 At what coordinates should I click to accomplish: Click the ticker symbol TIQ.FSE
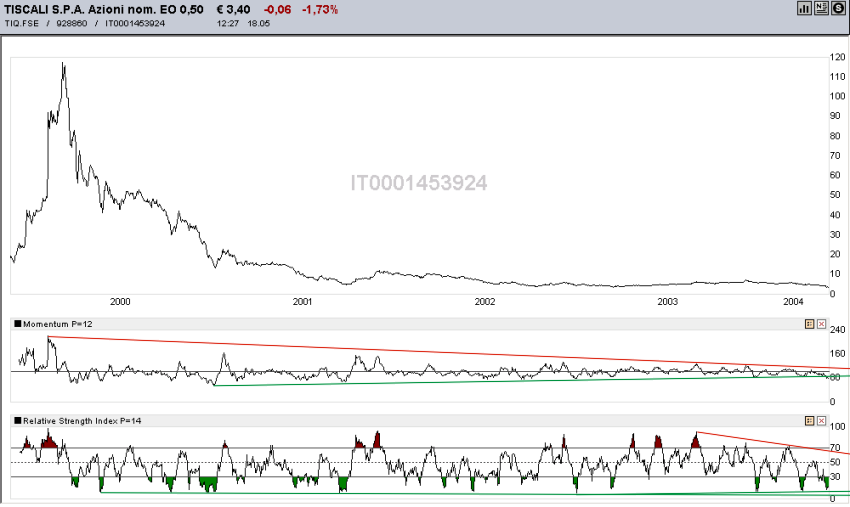coord(22,23)
